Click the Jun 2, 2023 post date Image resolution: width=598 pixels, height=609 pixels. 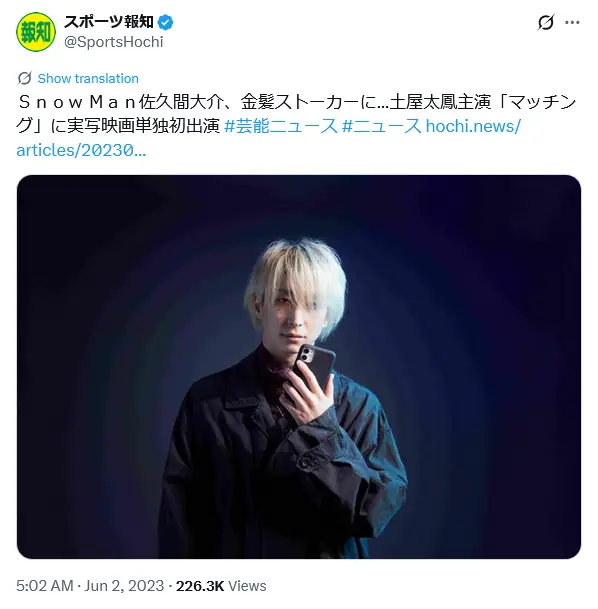pyautogui.click(x=124, y=586)
